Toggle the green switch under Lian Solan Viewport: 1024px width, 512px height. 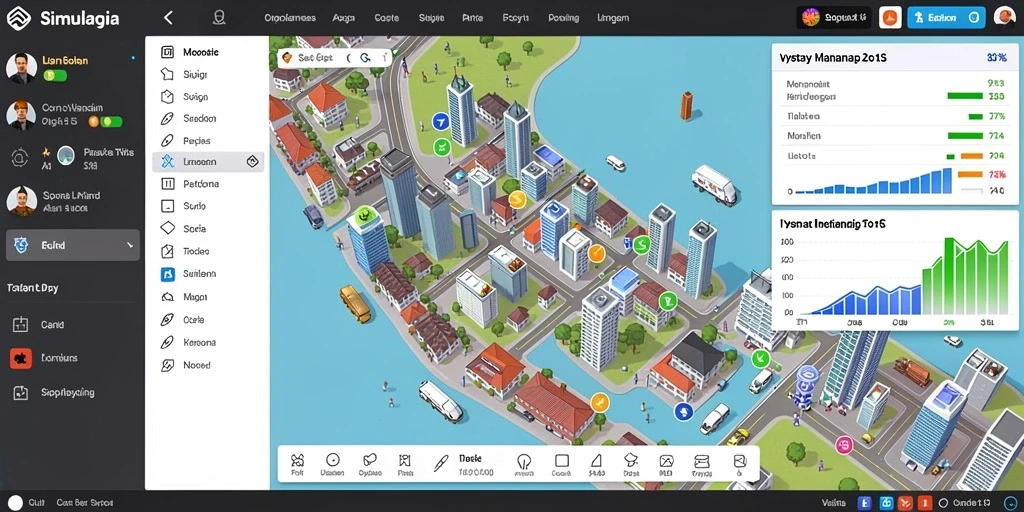click(x=55, y=75)
